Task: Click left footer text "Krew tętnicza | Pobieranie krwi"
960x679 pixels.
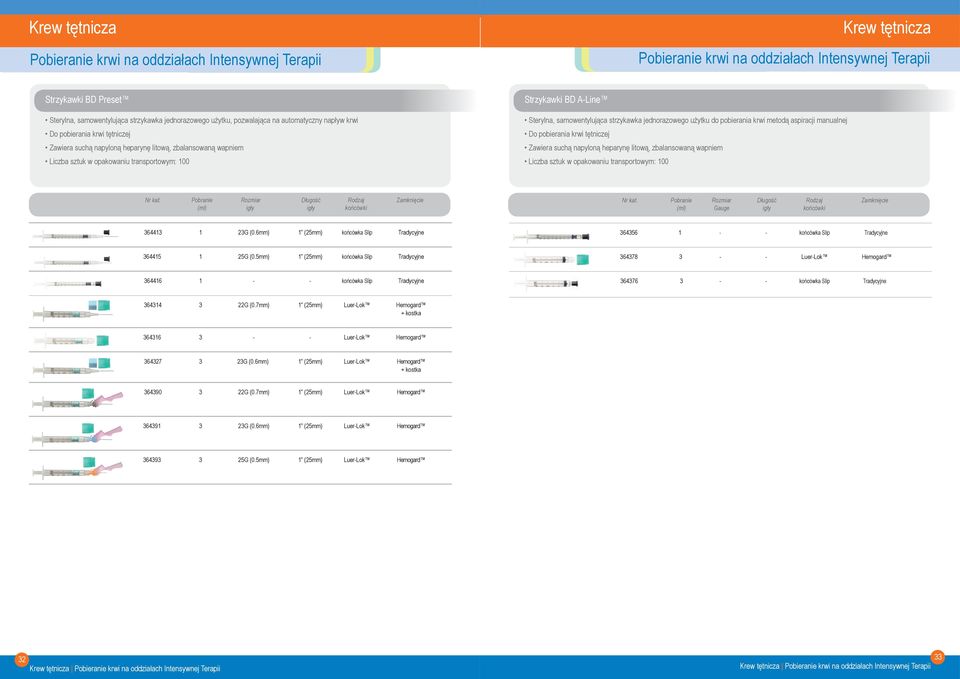Action: (124, 669)
